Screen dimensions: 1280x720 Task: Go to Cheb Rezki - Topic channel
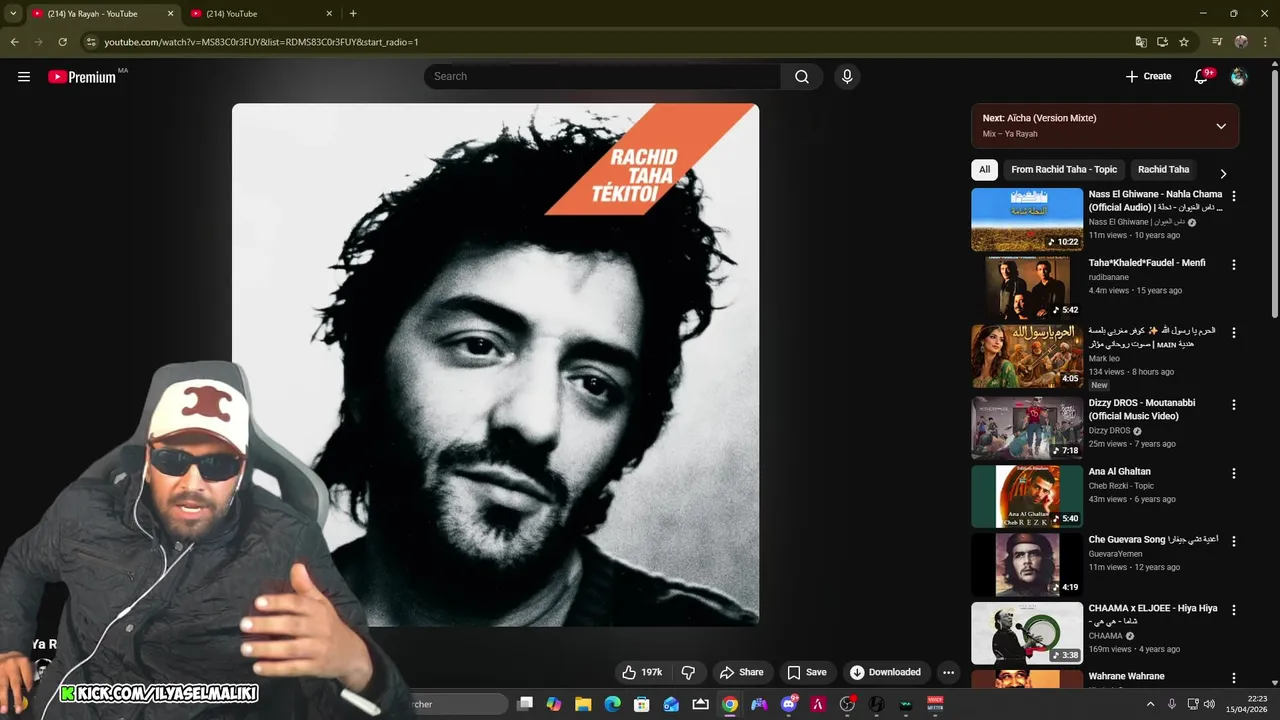(x=1121, y=486)
